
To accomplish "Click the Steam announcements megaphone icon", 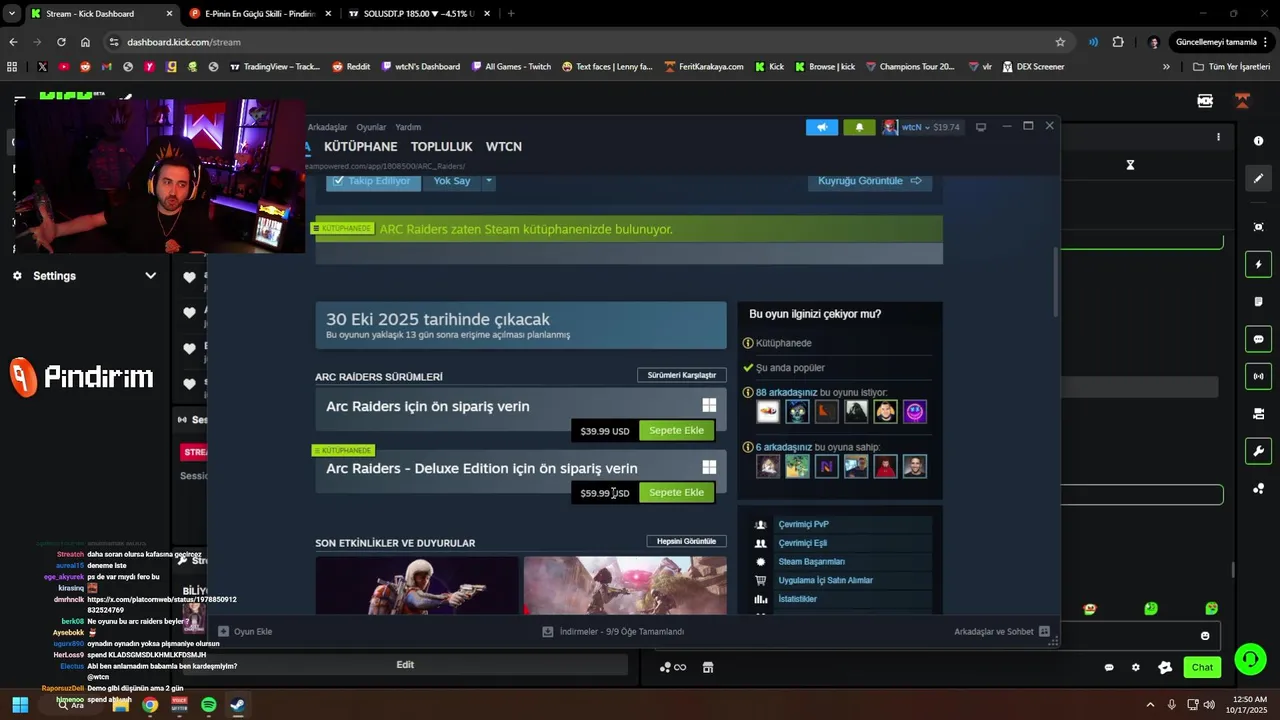I will tap(822, 127).
